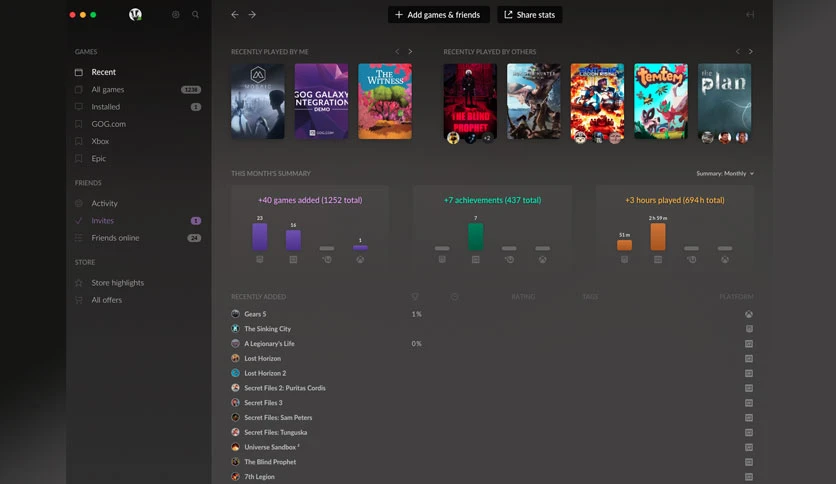The image size is (836, 484).
Task: Click the Xbox platform icon on Gears 5 row
Action: click(x=749, y=314)
